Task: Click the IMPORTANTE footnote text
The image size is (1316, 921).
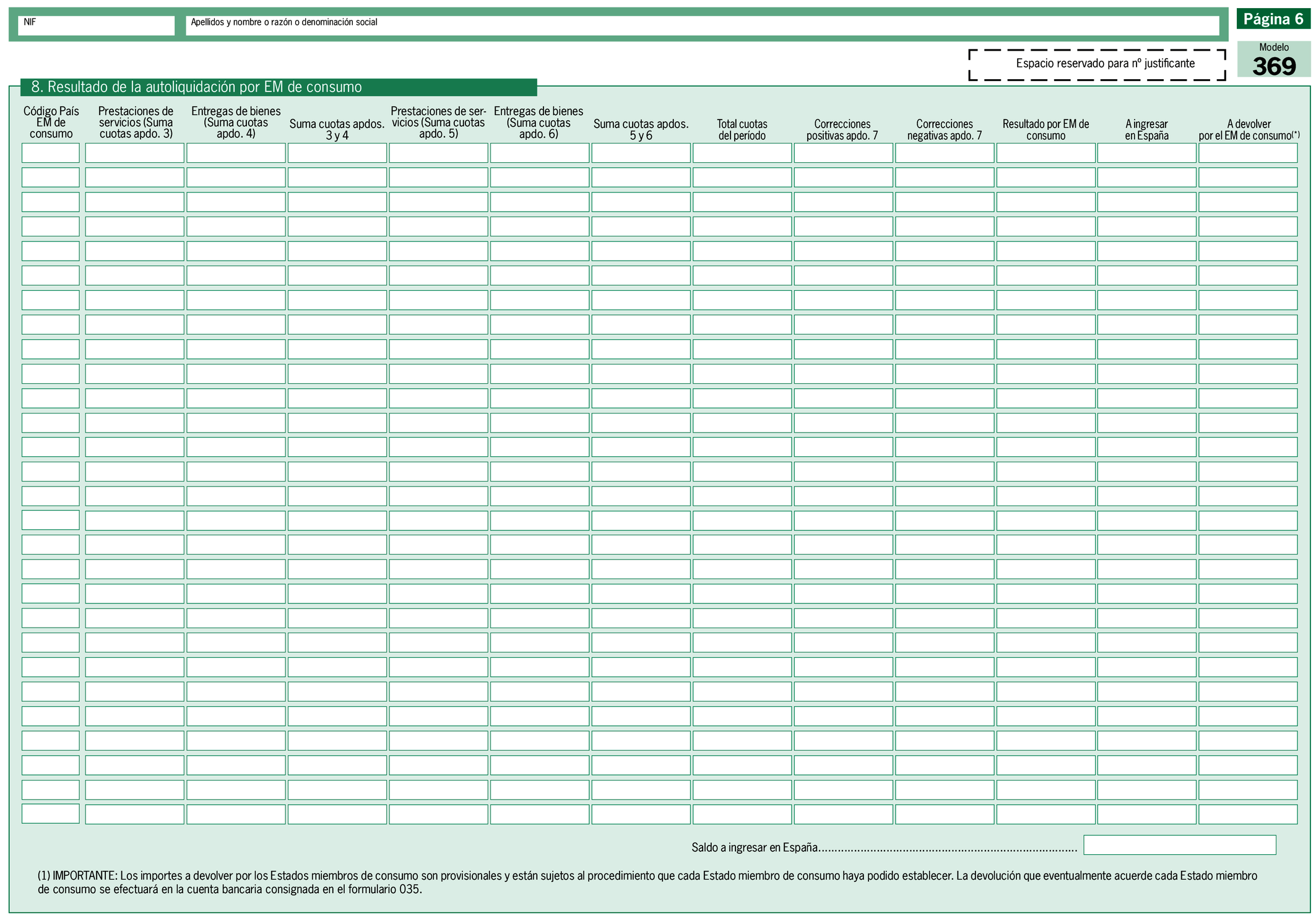Action: (647, 883)
